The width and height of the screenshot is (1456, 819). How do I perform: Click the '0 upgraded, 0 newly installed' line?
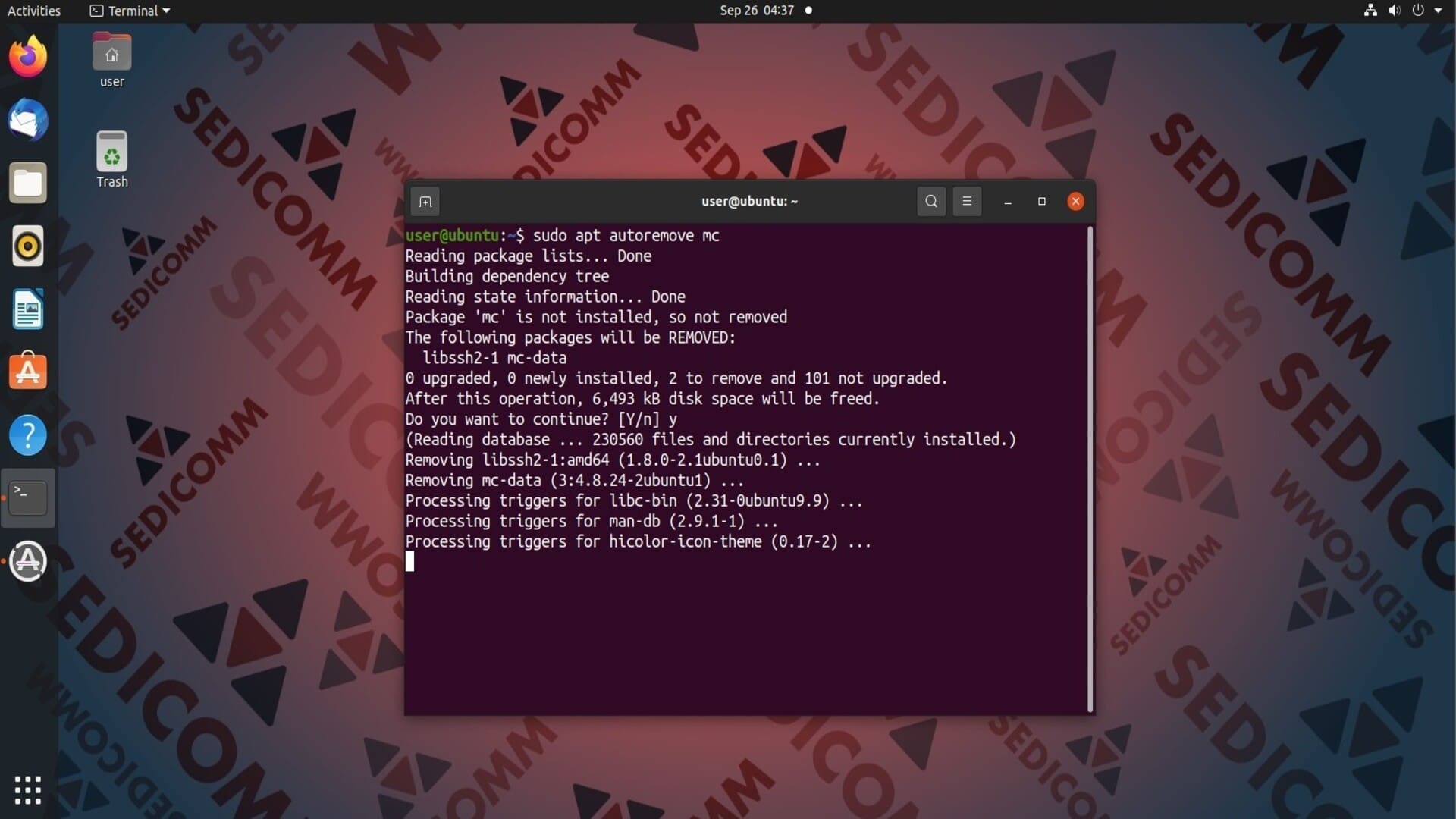coord(676,379)
